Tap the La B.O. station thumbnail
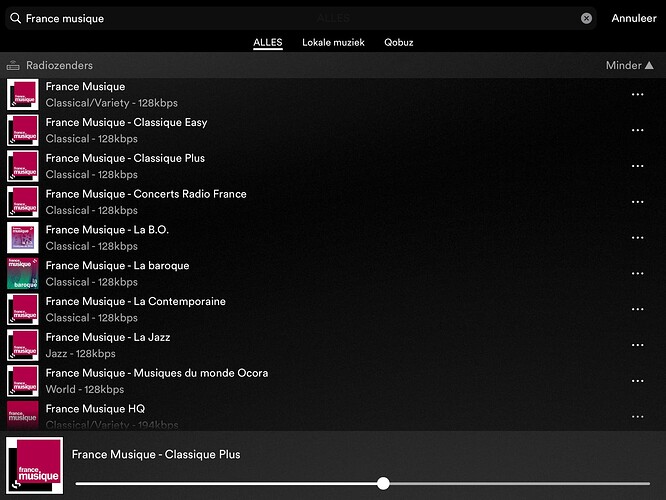The height and width of the screenshot is (500, 666). 23,238
